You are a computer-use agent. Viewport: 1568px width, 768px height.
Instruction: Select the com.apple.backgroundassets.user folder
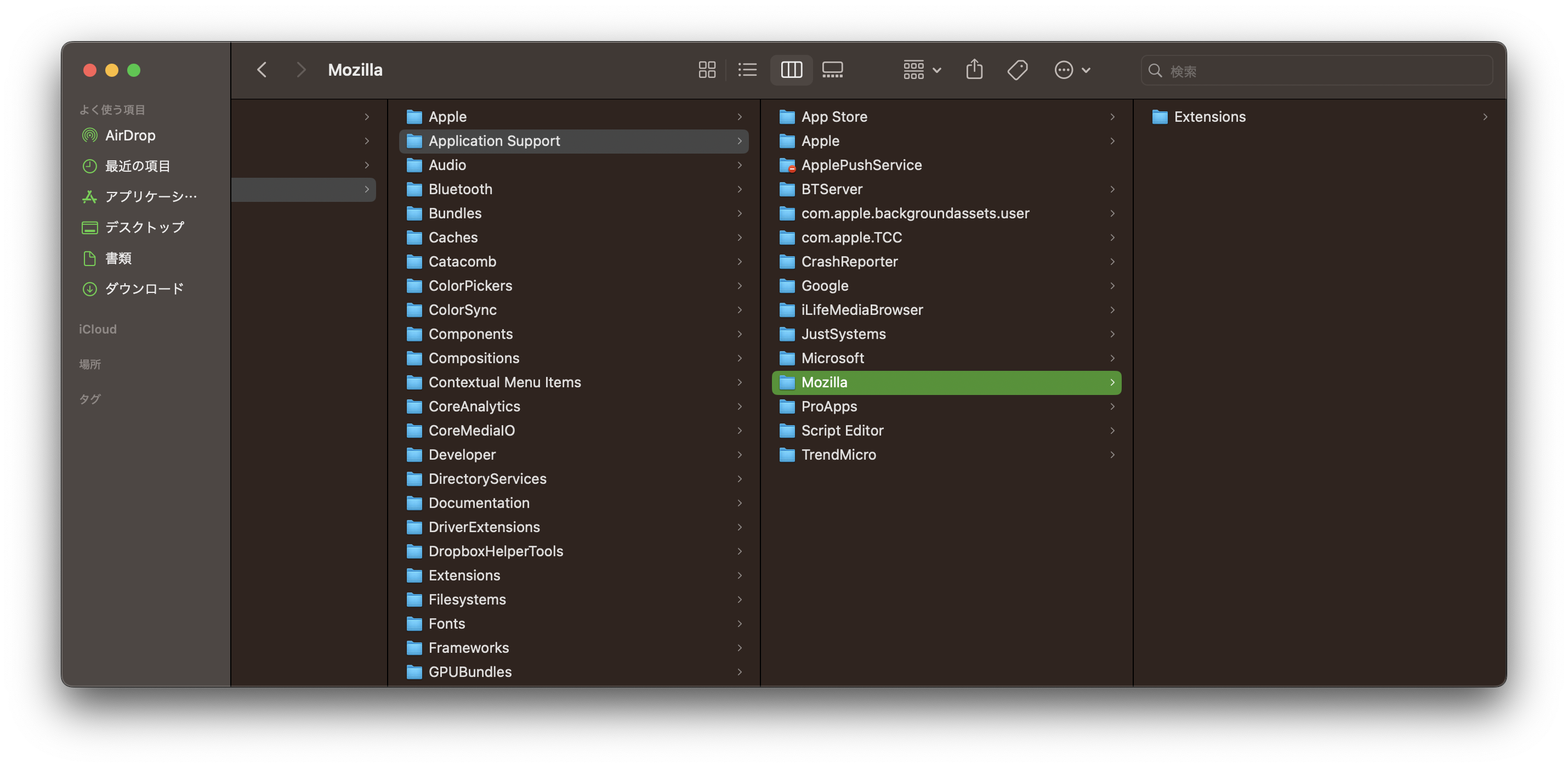point(946,213)
